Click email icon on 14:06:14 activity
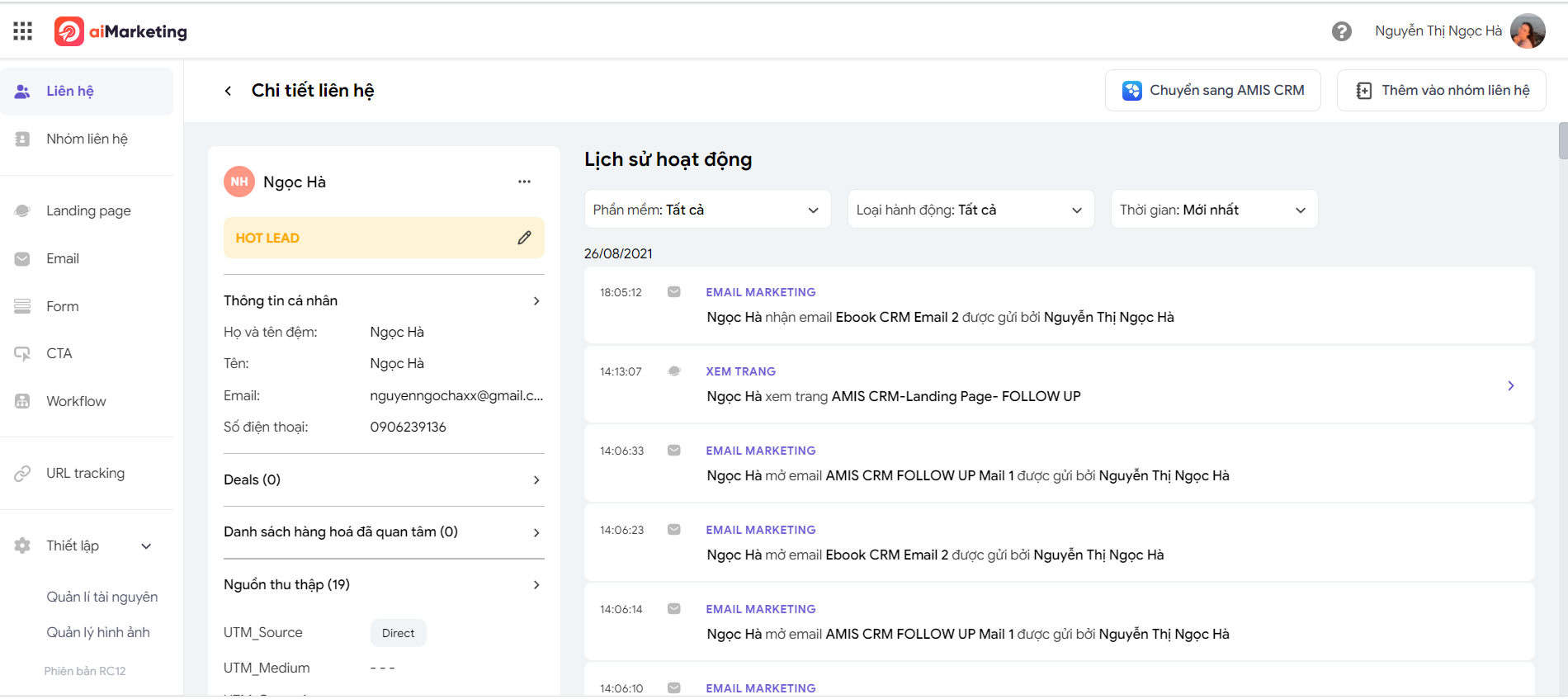 pos(674,608)
